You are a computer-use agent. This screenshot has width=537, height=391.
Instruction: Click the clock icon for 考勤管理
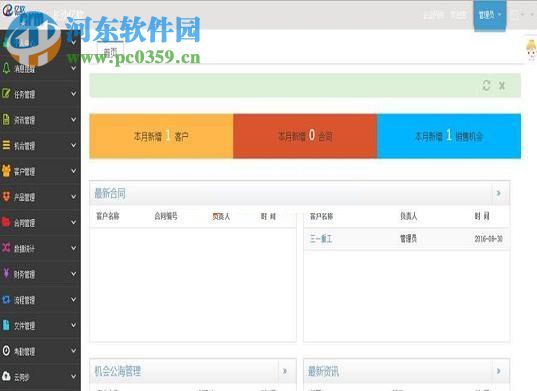click(6, 350)
